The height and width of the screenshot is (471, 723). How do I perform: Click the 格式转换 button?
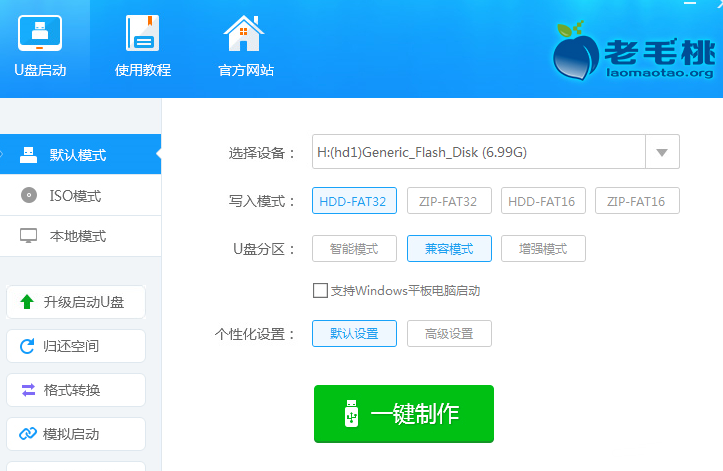tap(76, 390)
